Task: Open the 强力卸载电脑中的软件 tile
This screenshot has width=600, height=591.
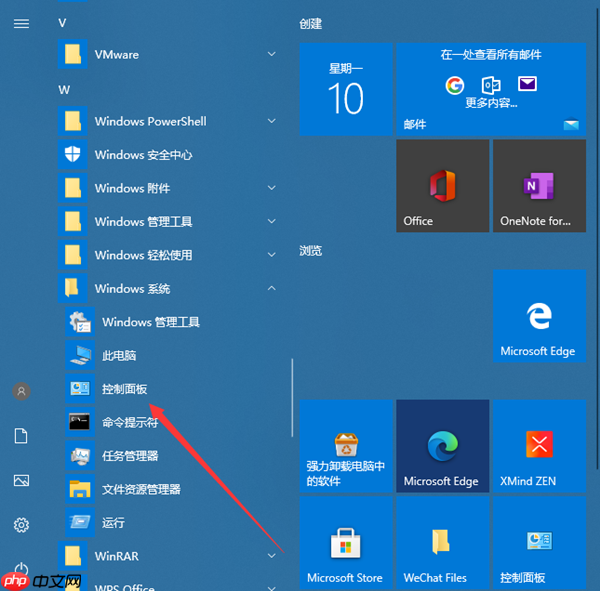Action: [x=346, y=446]
